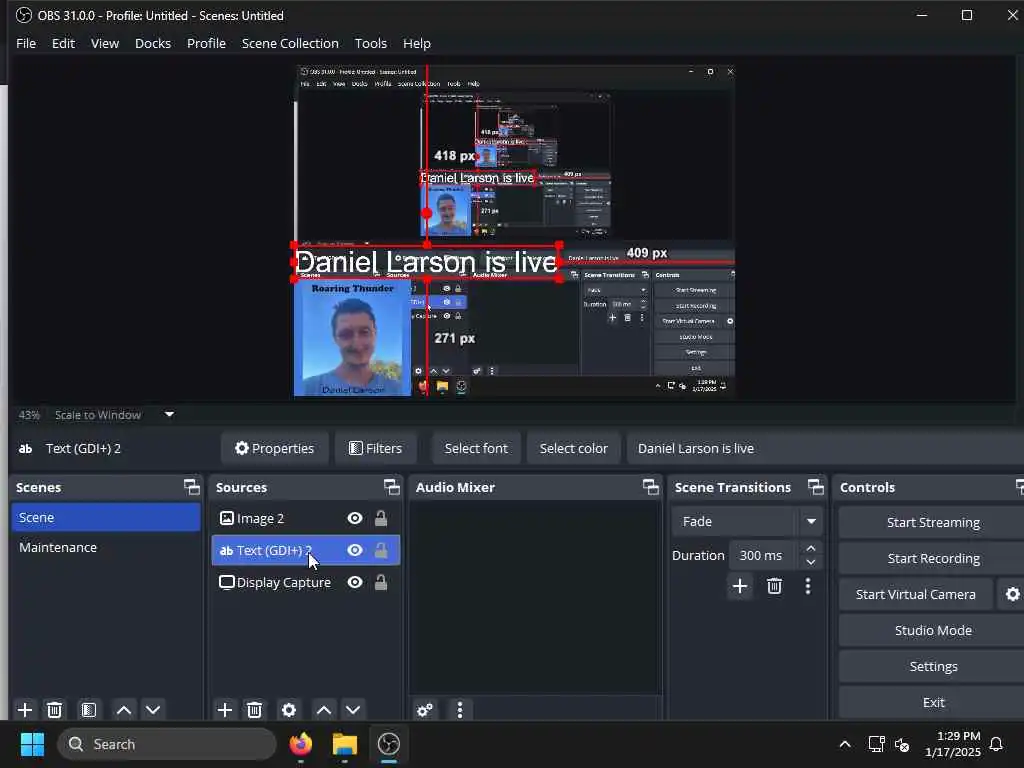Hide the Display Capture source
Screen dimensions: 1024x768
click(355, 583)
